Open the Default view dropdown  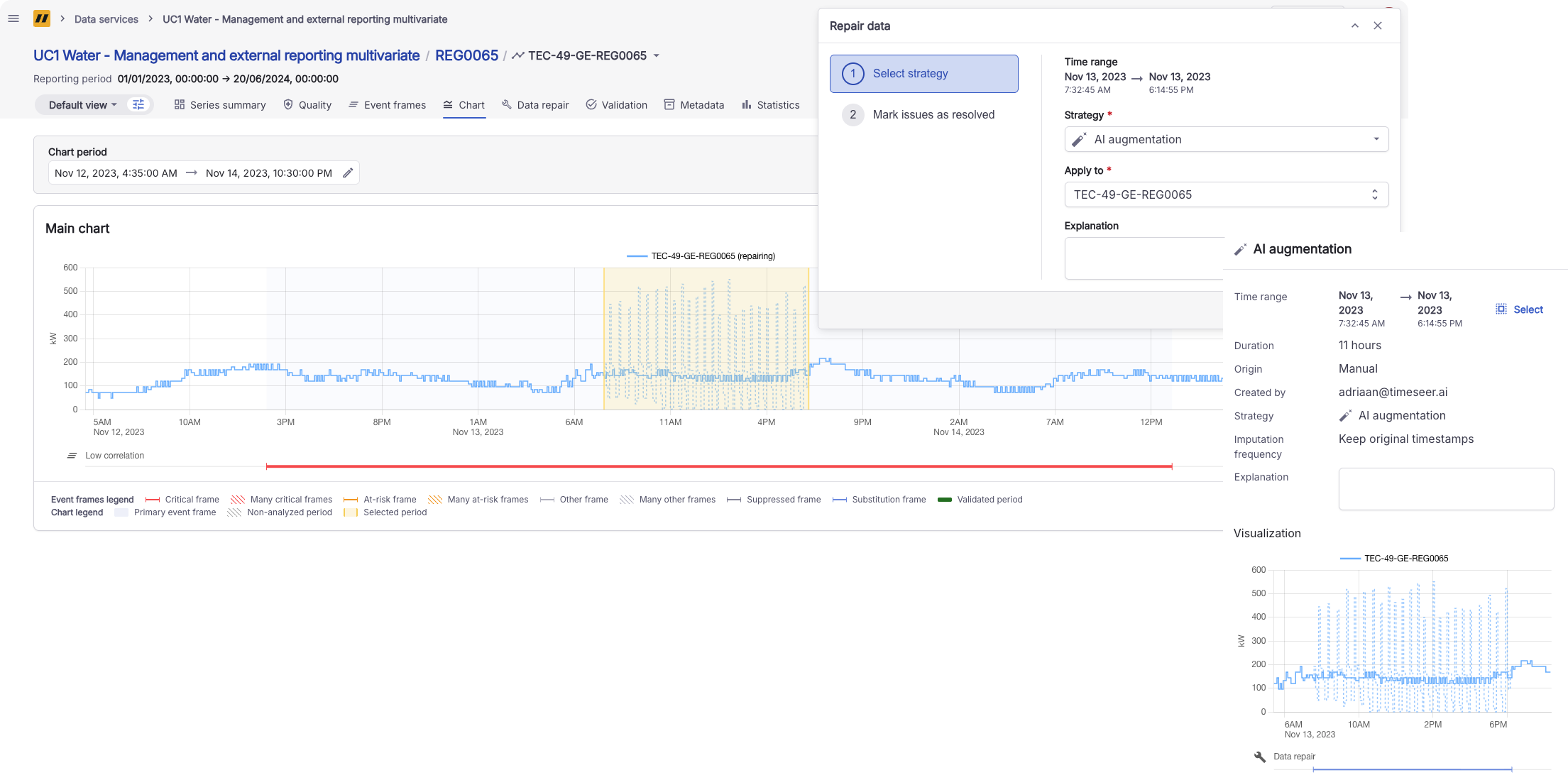point(82,105)
